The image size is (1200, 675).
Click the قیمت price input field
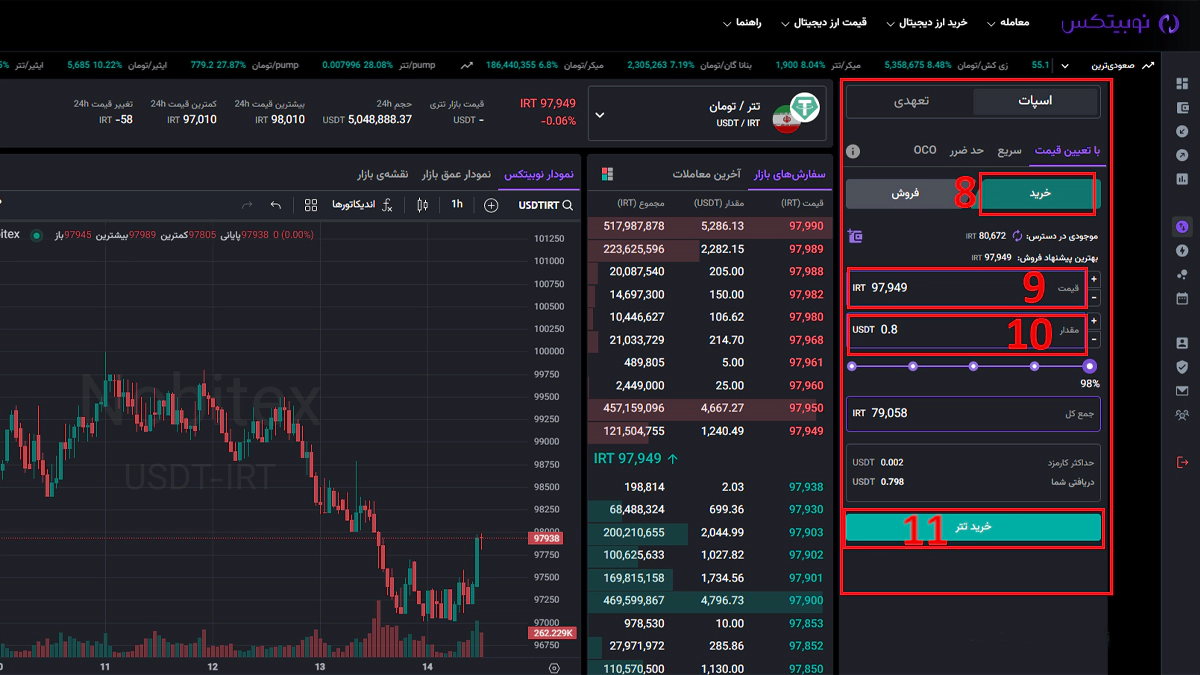click(966, 288)
